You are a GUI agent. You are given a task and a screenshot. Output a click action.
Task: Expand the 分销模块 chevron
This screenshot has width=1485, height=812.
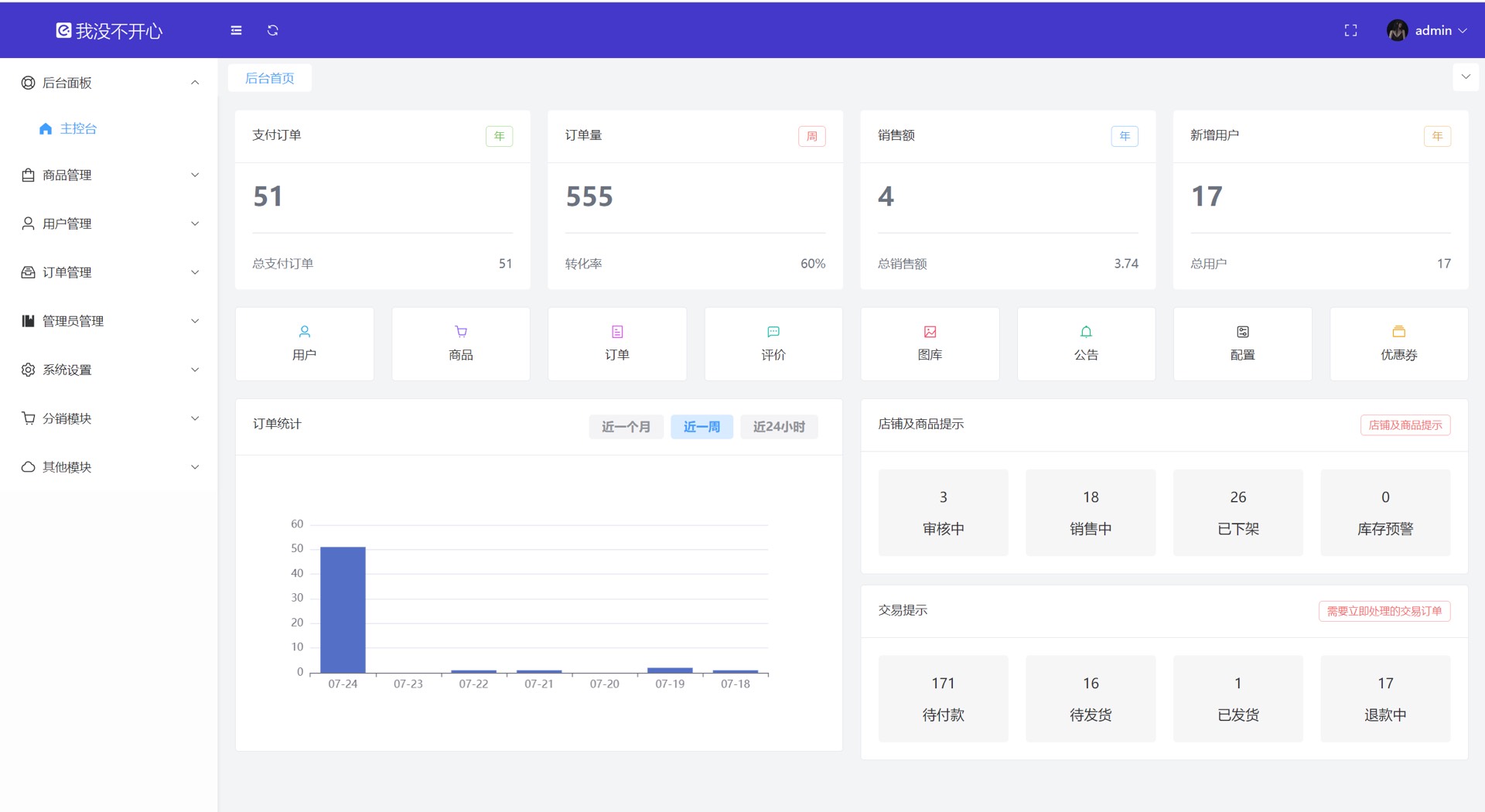click(x=195, y=418)
